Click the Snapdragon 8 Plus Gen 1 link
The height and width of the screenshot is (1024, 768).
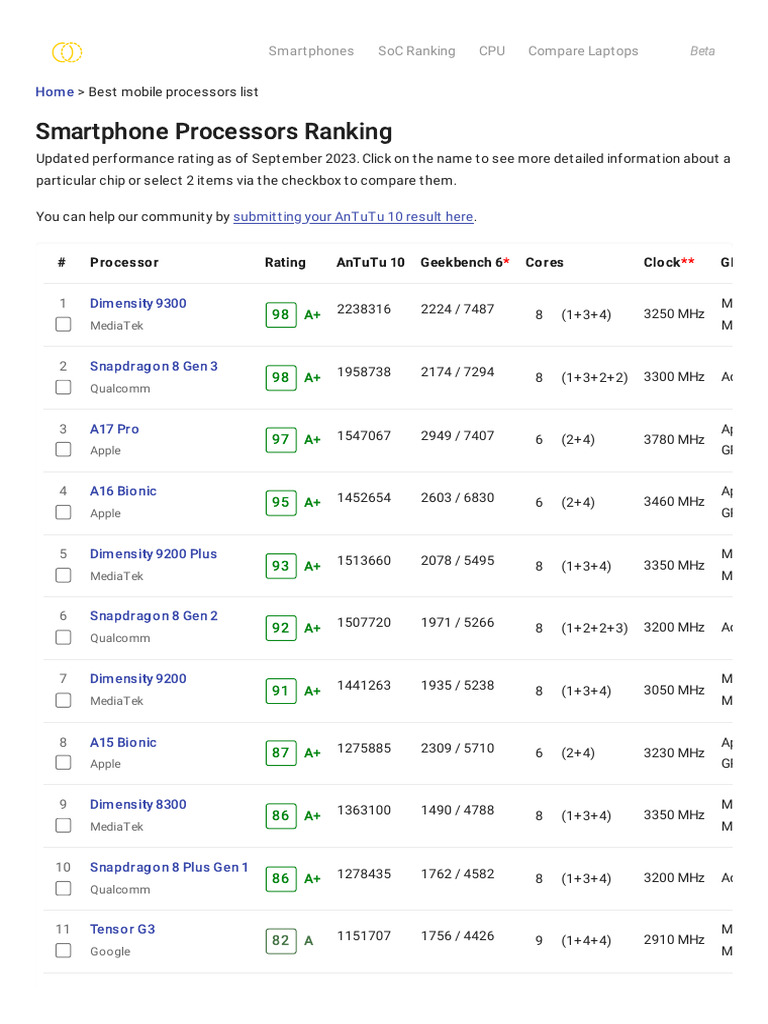(x=169, y=867)
